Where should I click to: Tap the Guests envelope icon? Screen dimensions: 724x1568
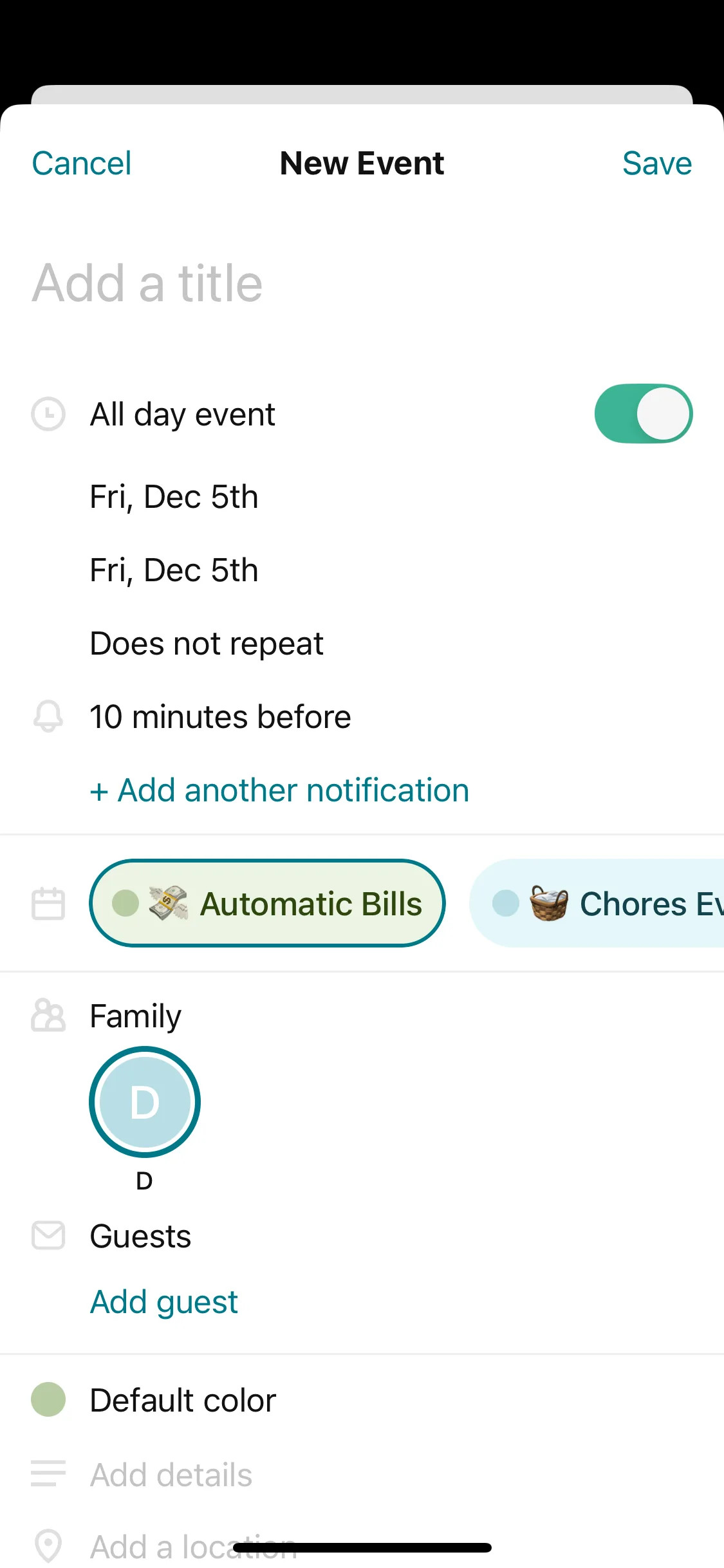click(x=48, y=1235)
